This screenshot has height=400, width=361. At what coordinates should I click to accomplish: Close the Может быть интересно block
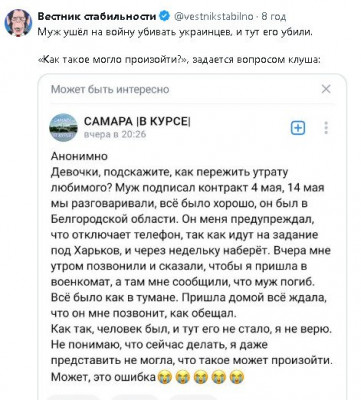[326, 89]
